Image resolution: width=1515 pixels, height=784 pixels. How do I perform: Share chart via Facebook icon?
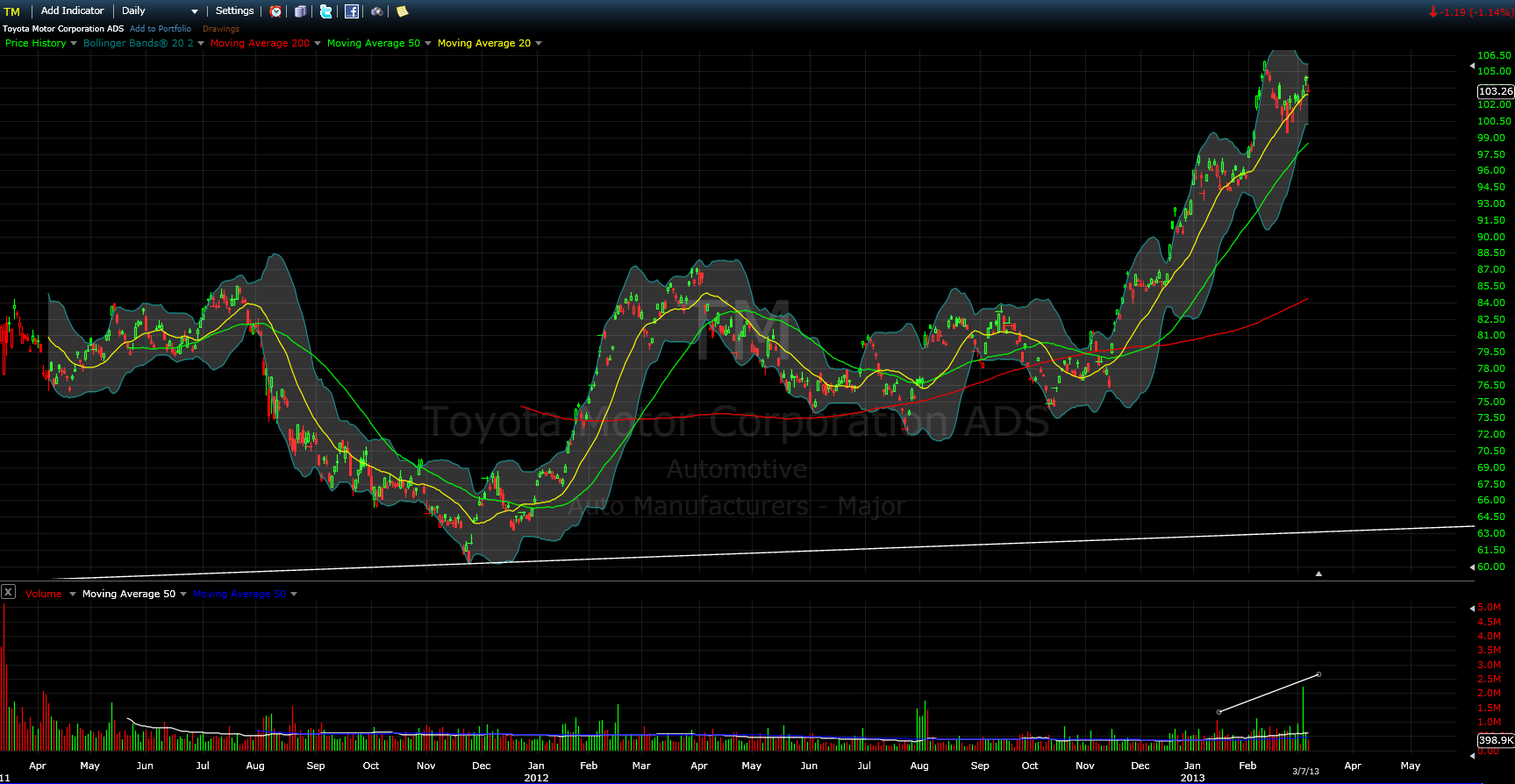[x=352, y=11]
